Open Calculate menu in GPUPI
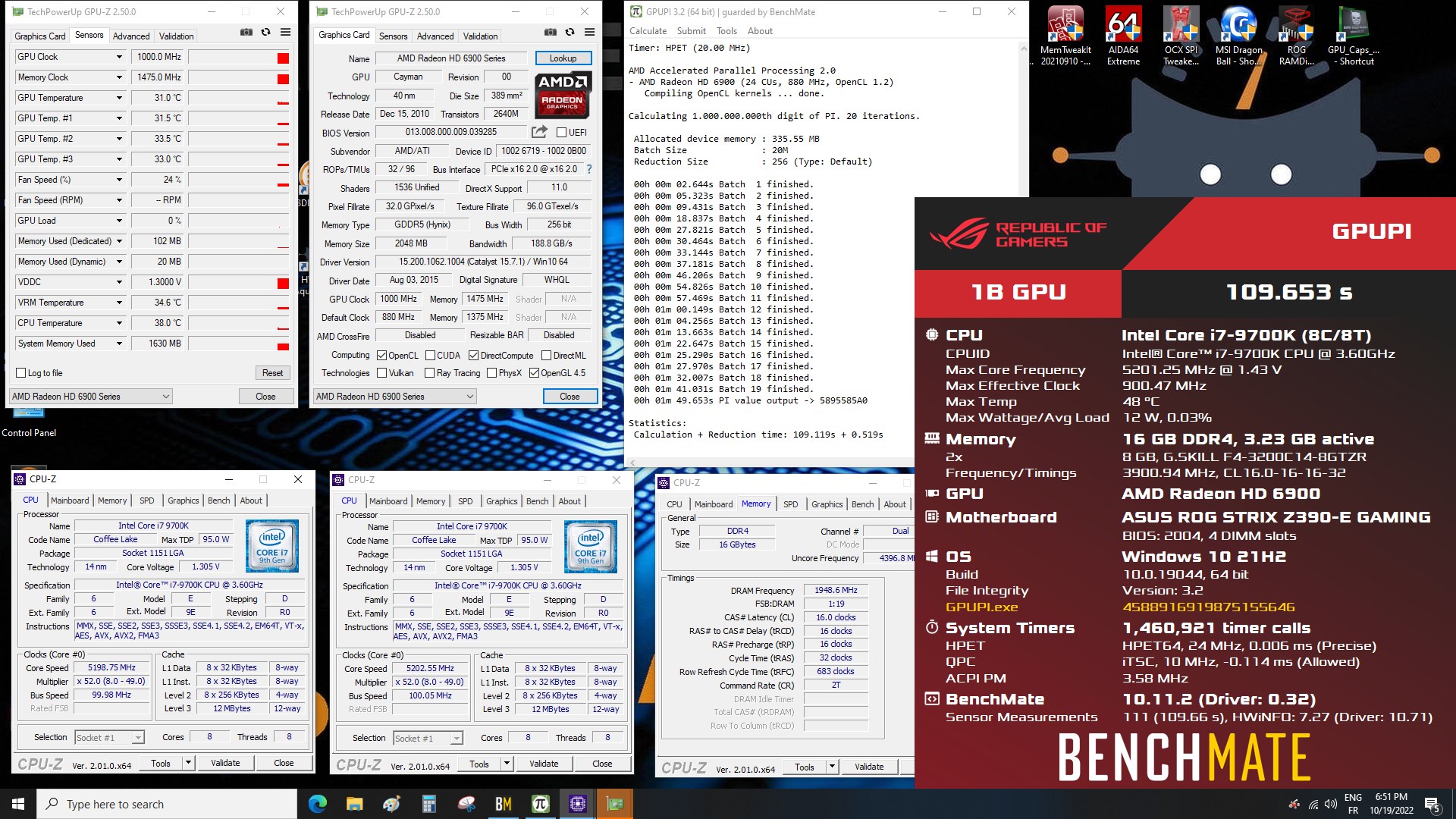 648,31
